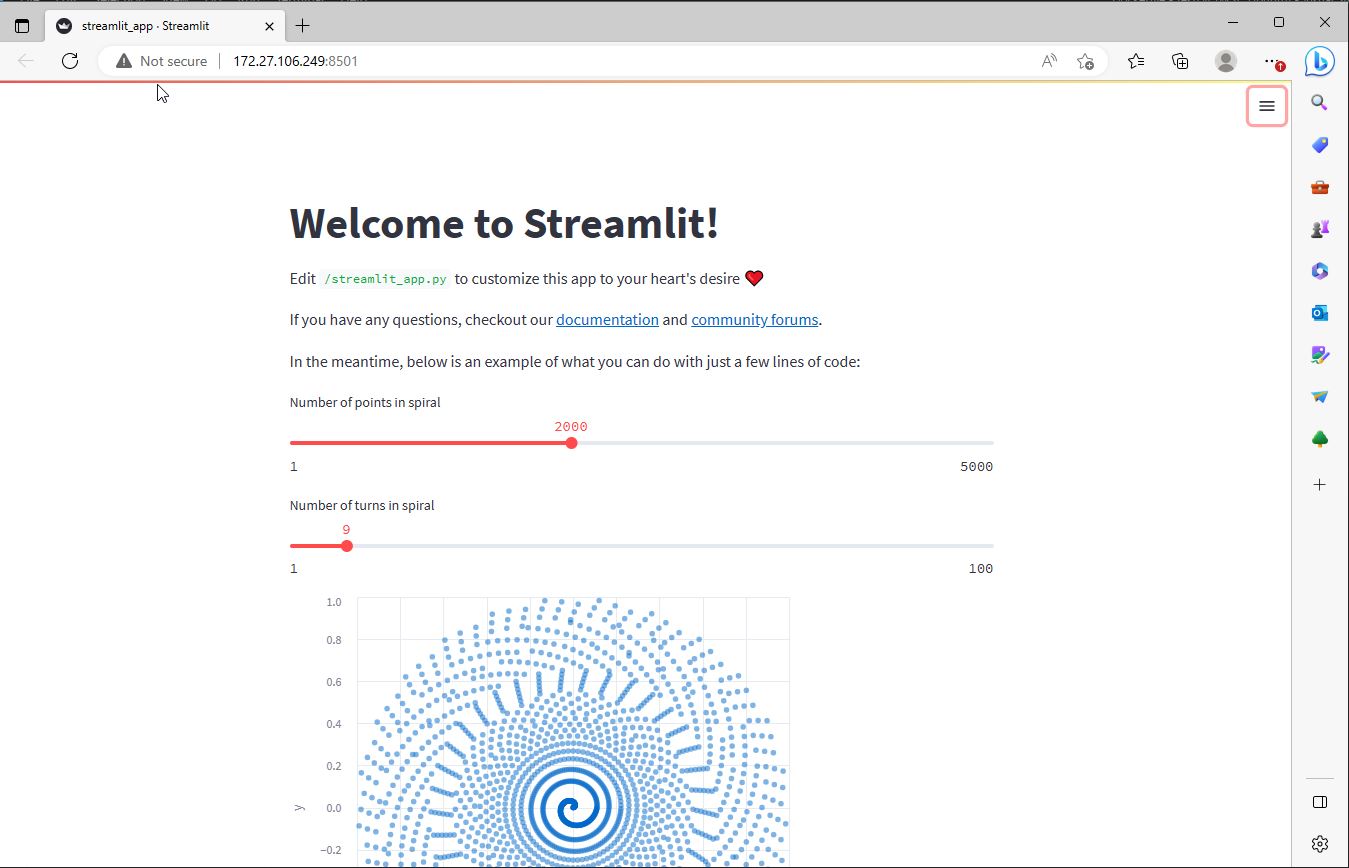Viewport: 1349px width, 868px height.
Task: Click the turns in spiral slider handle
Action: 347,546
